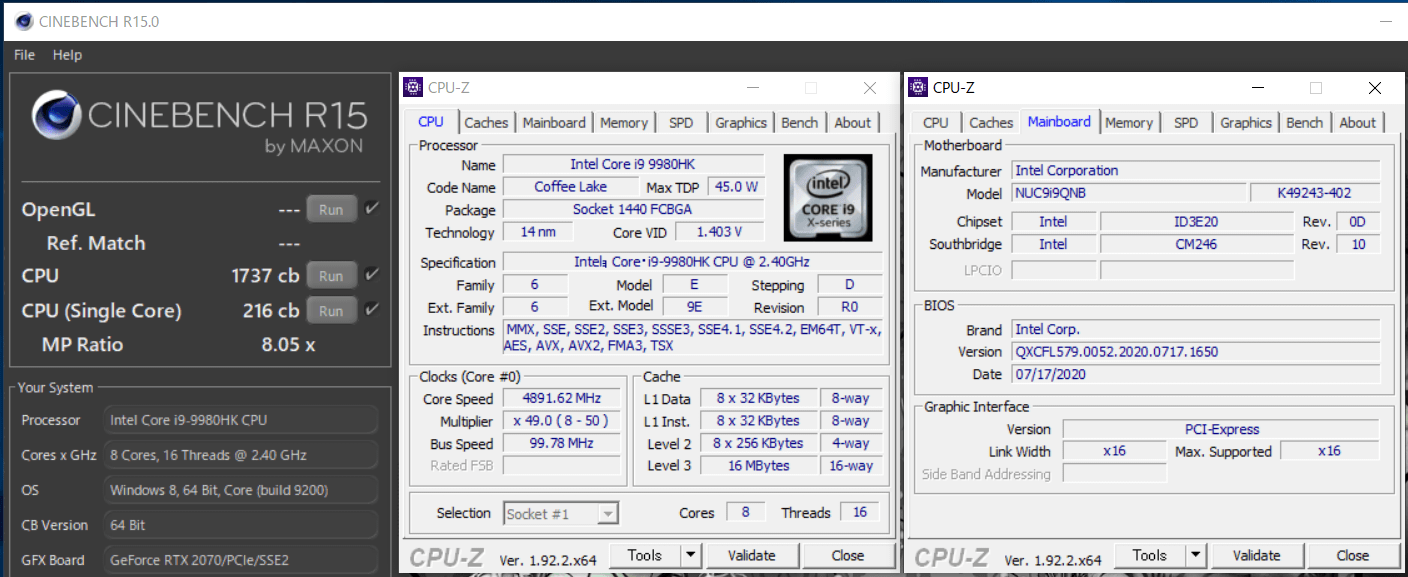The image size is (1408, 577).
Task: Switch to CPU tab in right CPU-Z window
Action: point(936,123)
